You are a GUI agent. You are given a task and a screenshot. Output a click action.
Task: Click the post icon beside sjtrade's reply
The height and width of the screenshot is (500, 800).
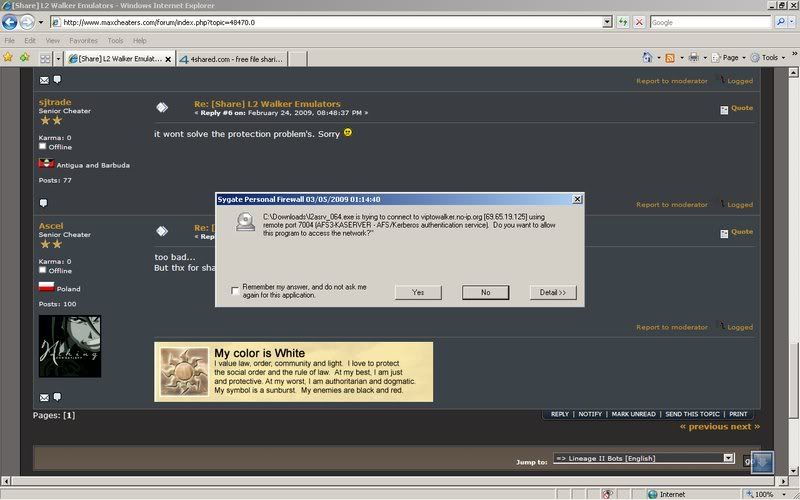click(x=162, y=107)
